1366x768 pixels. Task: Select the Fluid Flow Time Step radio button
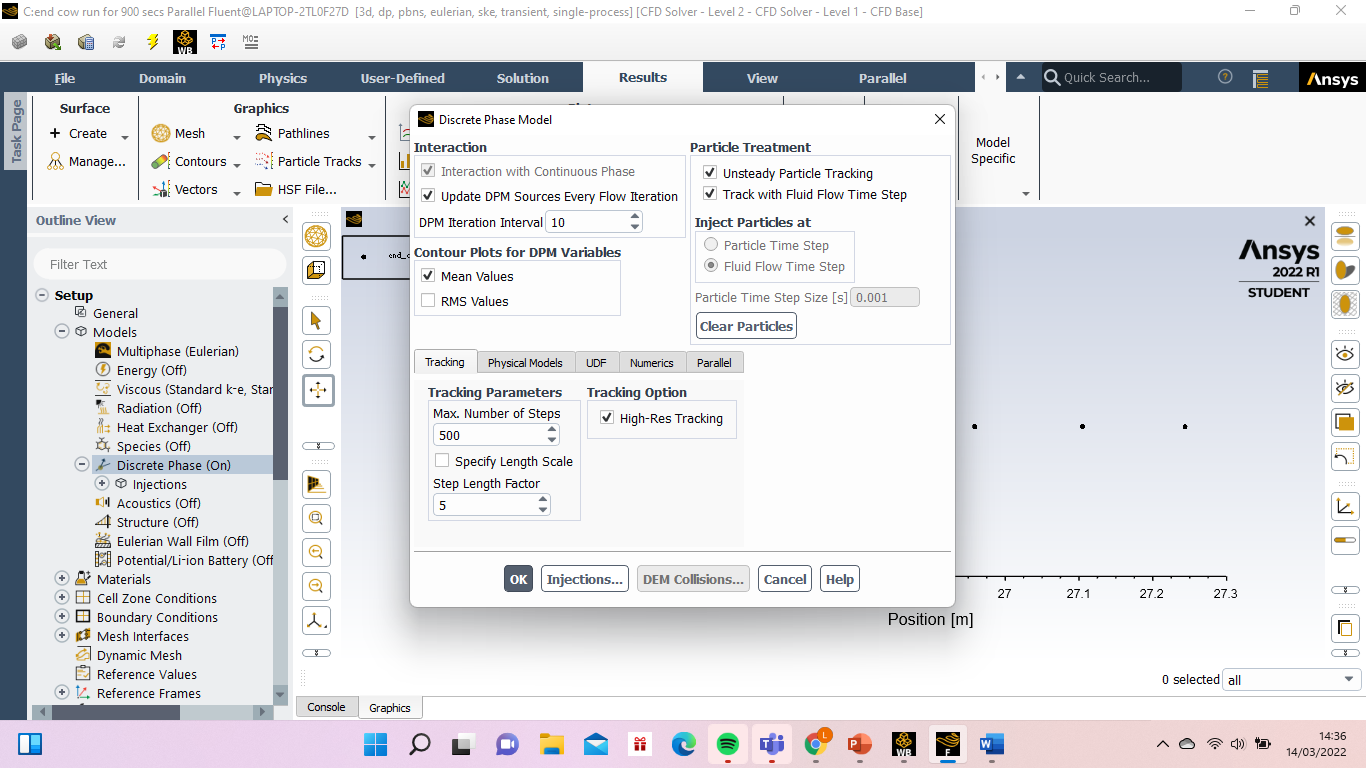[711, 266]
